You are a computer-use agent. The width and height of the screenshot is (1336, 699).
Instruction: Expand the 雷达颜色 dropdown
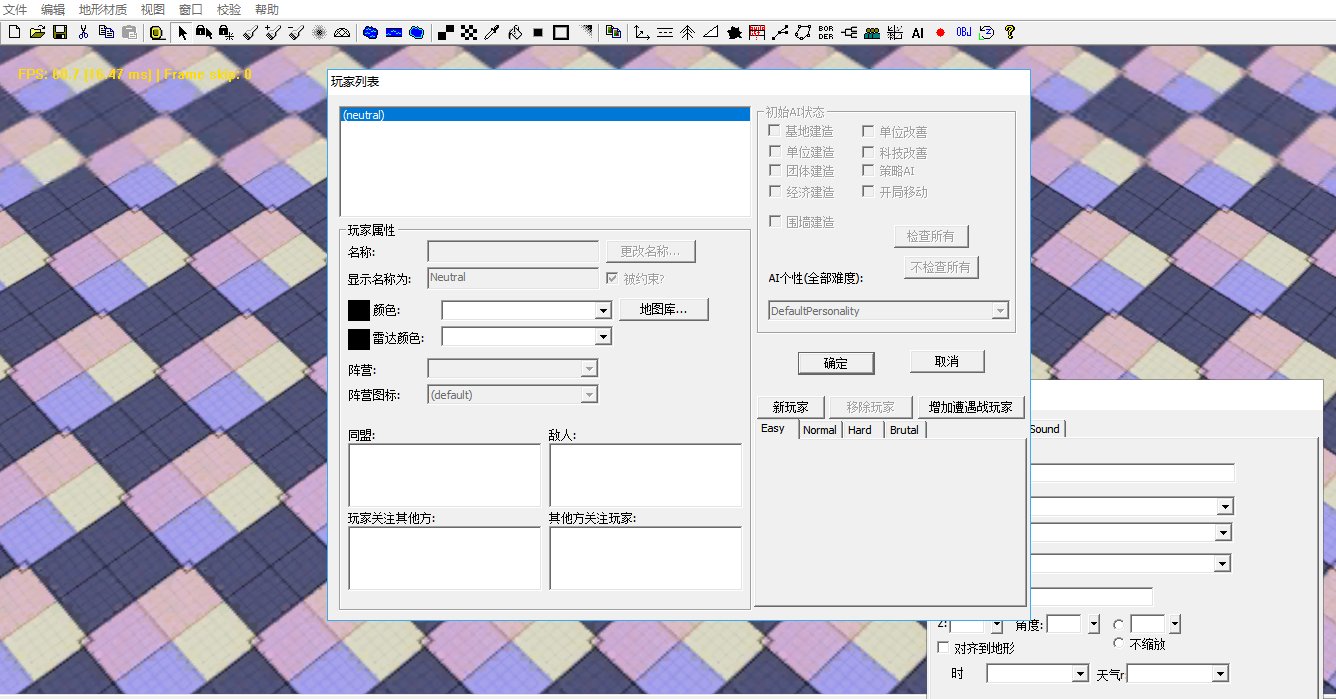point(602,337)
